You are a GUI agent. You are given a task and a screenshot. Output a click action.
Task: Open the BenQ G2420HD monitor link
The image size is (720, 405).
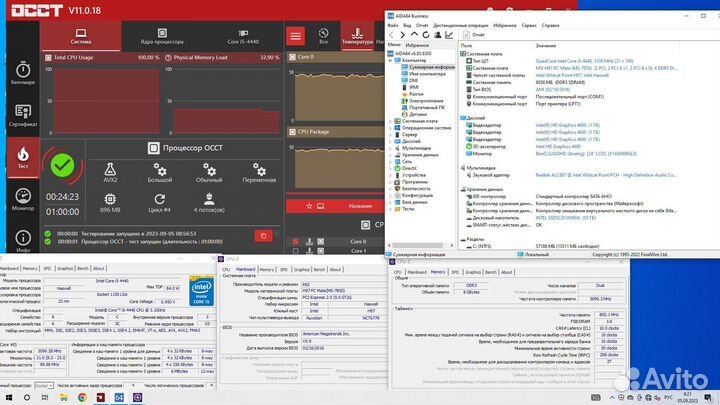[586, 154]
